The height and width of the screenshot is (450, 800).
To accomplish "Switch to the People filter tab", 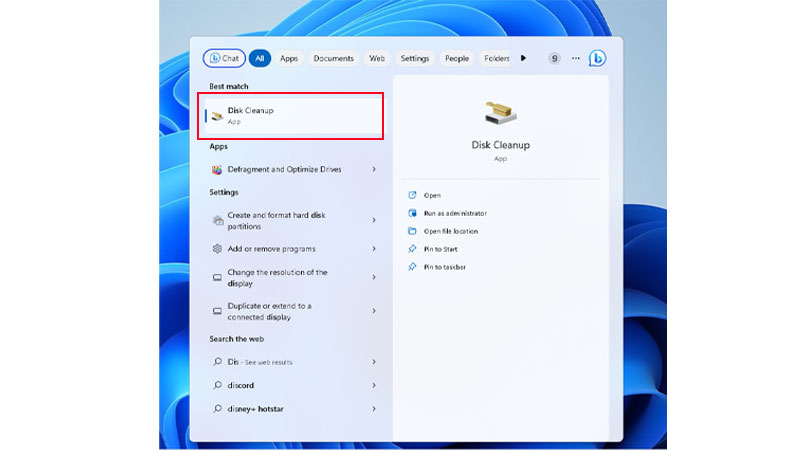I will 457,58.
